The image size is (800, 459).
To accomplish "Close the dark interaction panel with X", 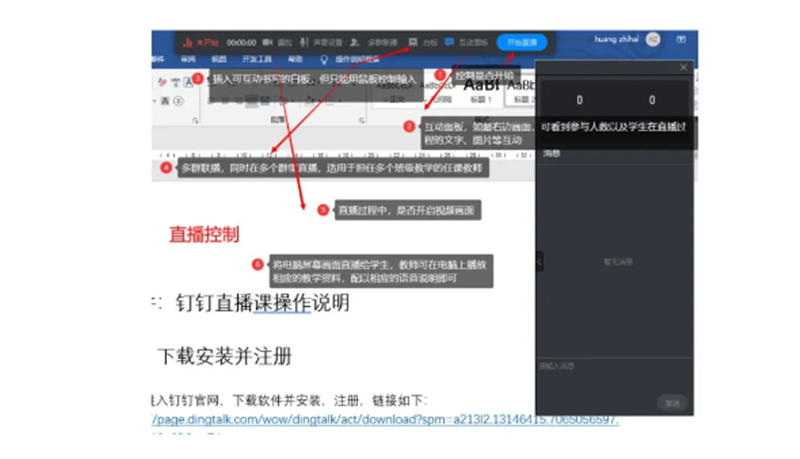I will [684, 67].
